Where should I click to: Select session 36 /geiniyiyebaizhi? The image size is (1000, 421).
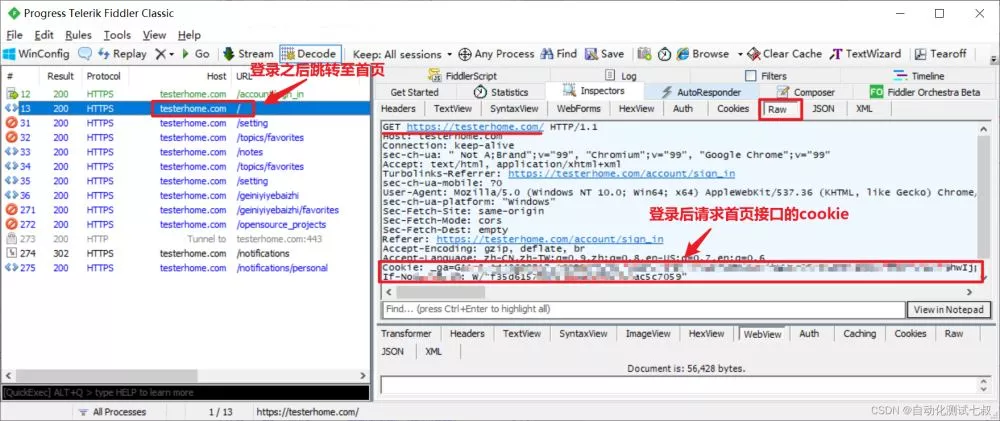click(x=186, y=195)
